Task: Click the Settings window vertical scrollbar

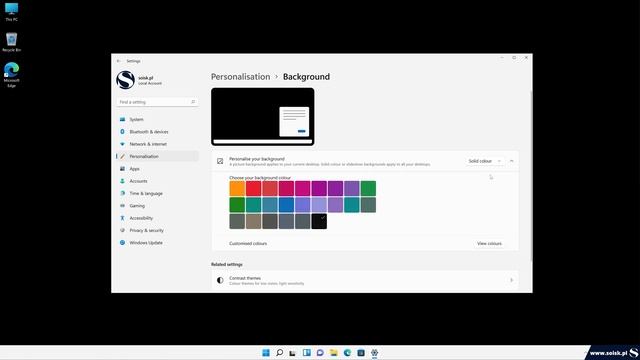Action: (x=531, y=176)
